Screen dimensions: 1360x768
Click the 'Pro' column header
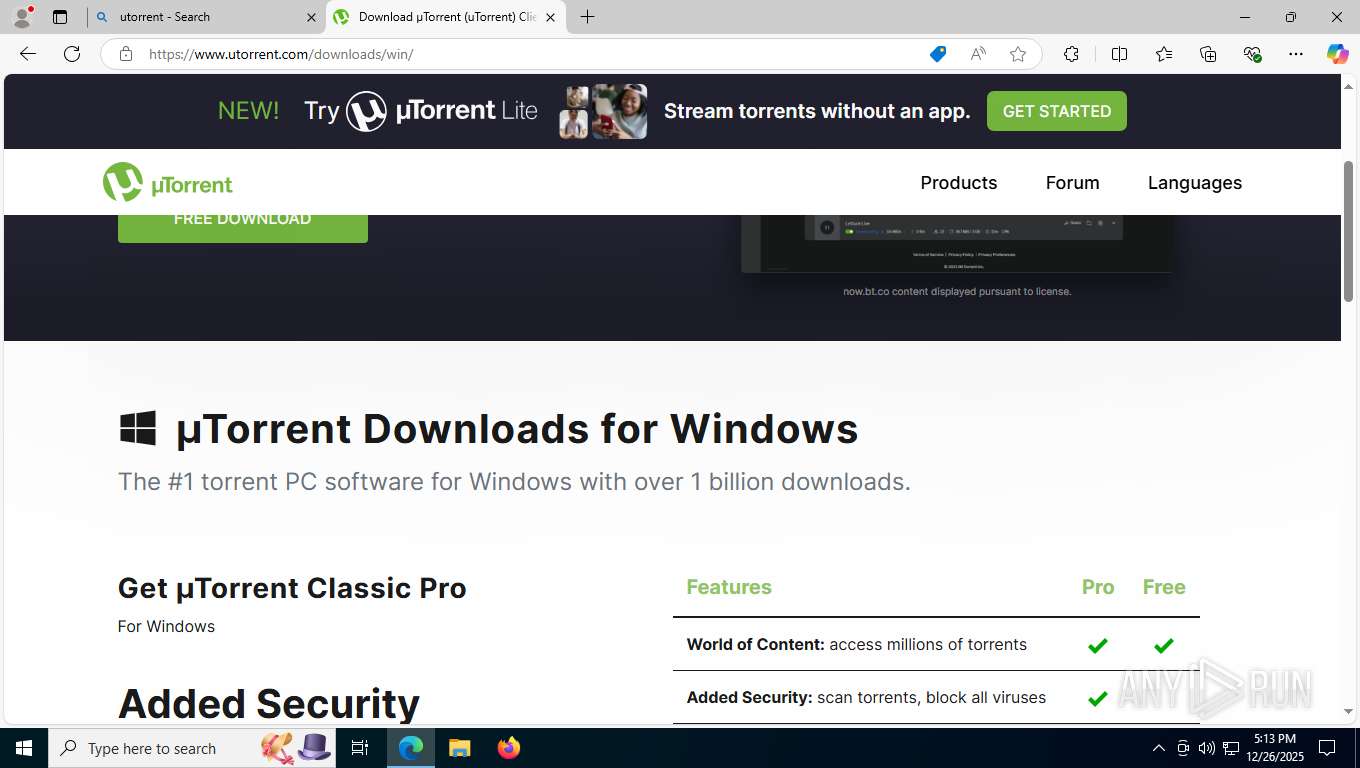[x=1098, y=587]
